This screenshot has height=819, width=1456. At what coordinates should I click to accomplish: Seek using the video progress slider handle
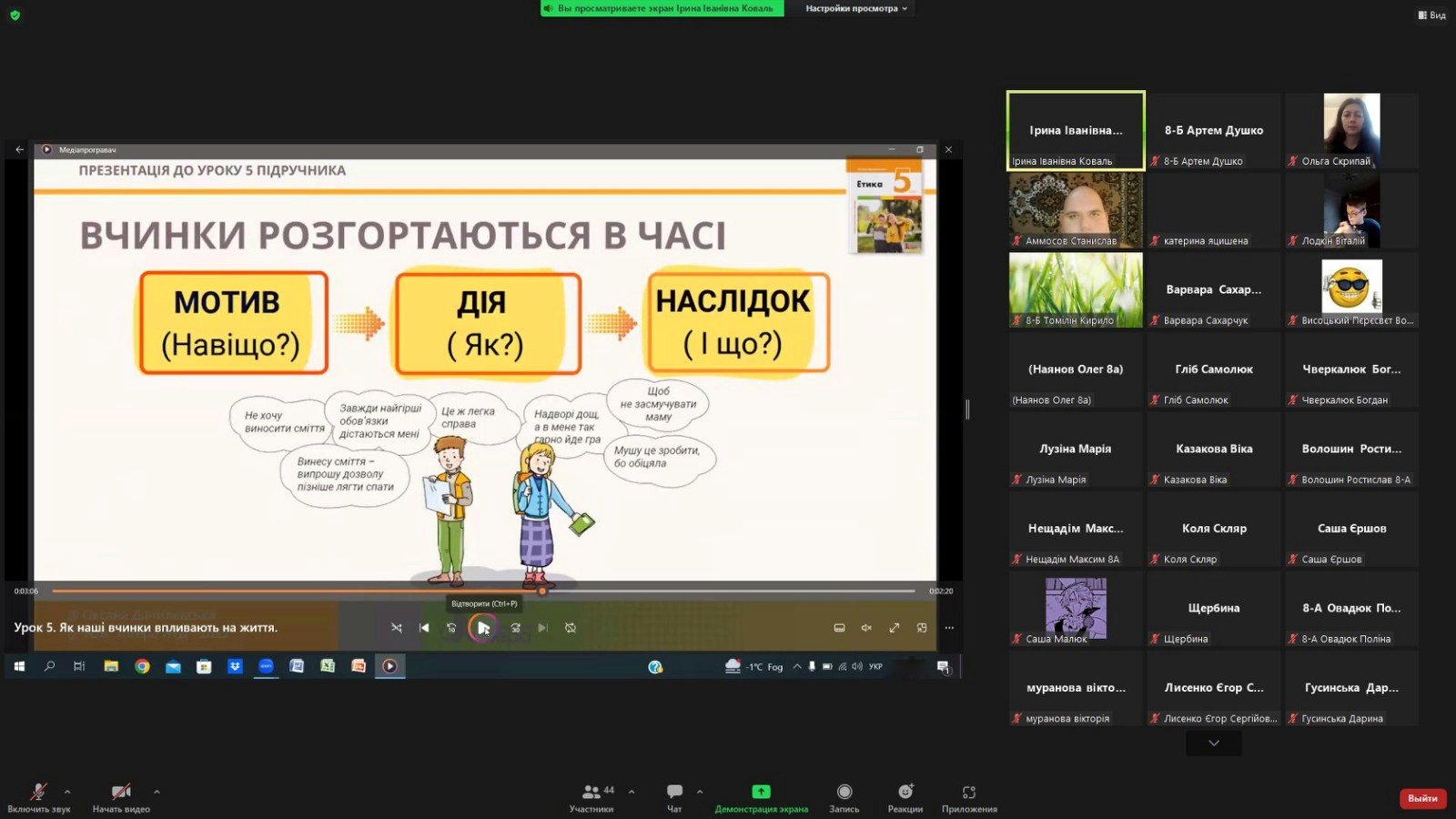(x=542, y=591)
